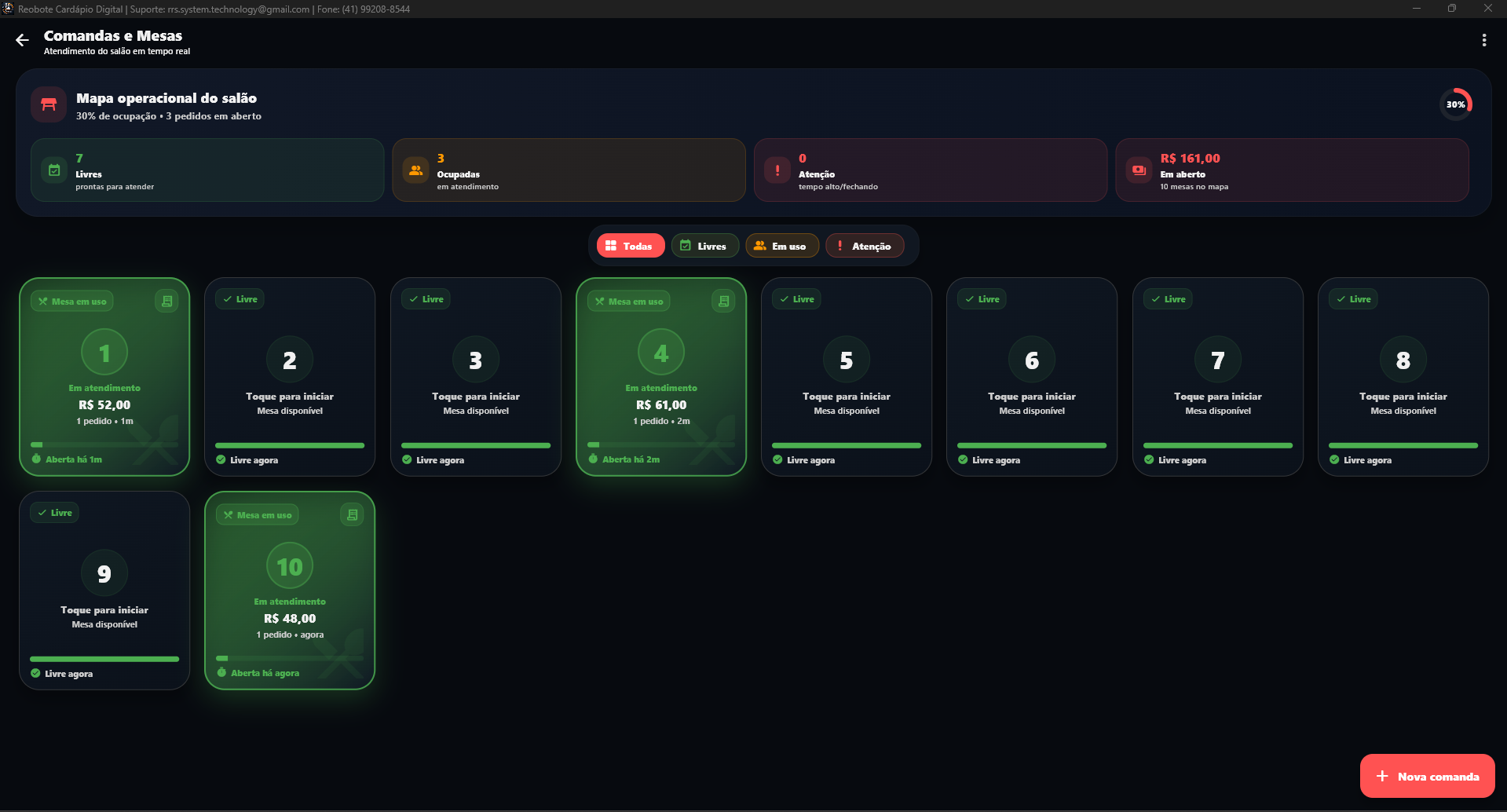1507x812 pixels.
Task: Click the progress bar on table 10
Action: [x=290, y=658]
